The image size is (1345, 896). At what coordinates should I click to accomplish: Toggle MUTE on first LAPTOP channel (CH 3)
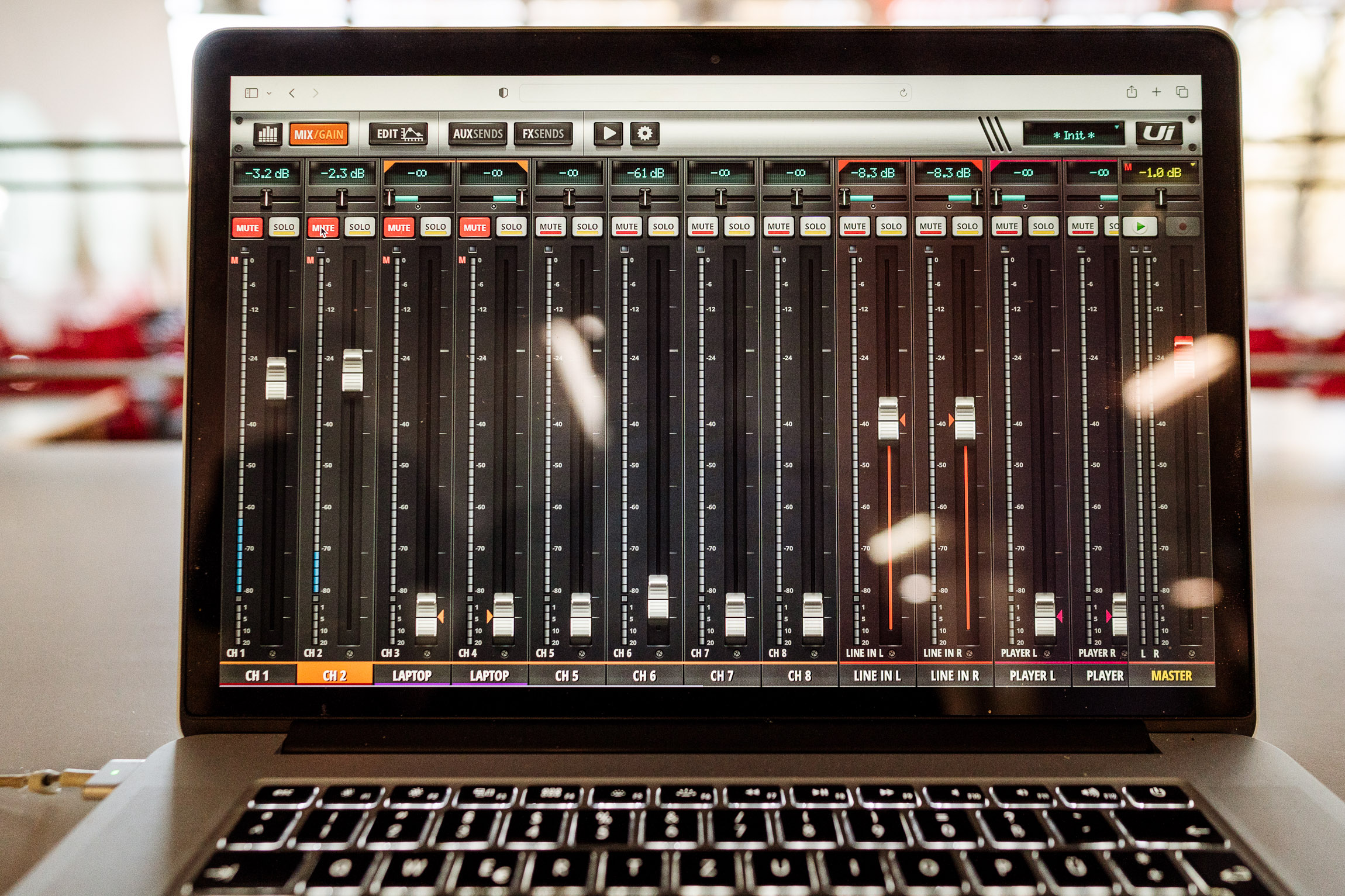coord(399,228)
